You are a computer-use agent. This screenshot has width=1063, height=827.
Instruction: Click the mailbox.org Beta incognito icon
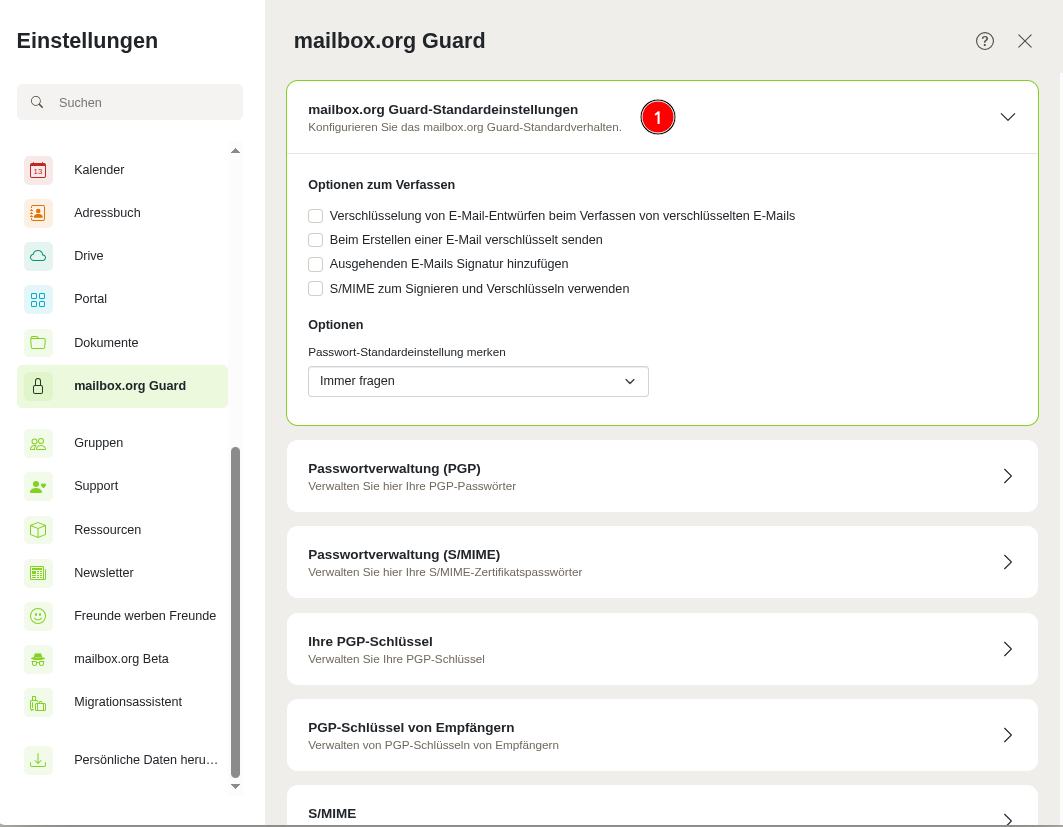pos(38,659)
